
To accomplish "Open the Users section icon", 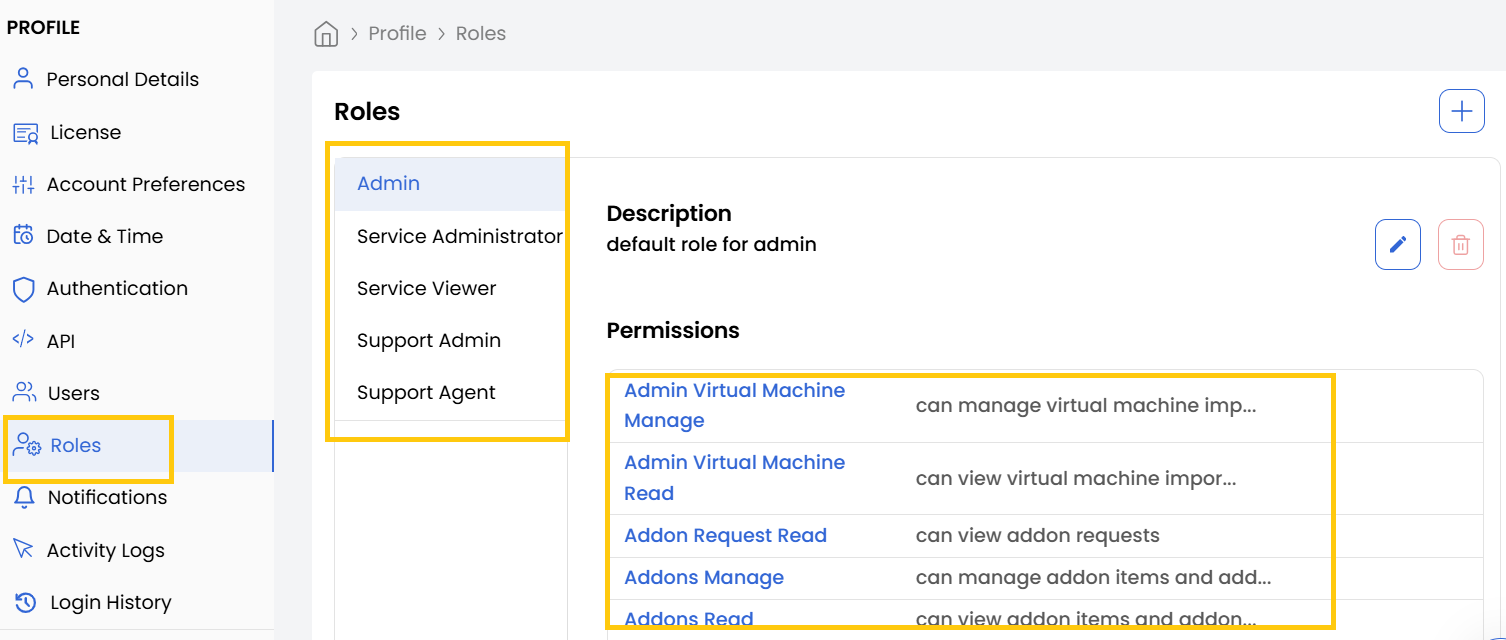I will pyautogui.click(x=22, y=392).
